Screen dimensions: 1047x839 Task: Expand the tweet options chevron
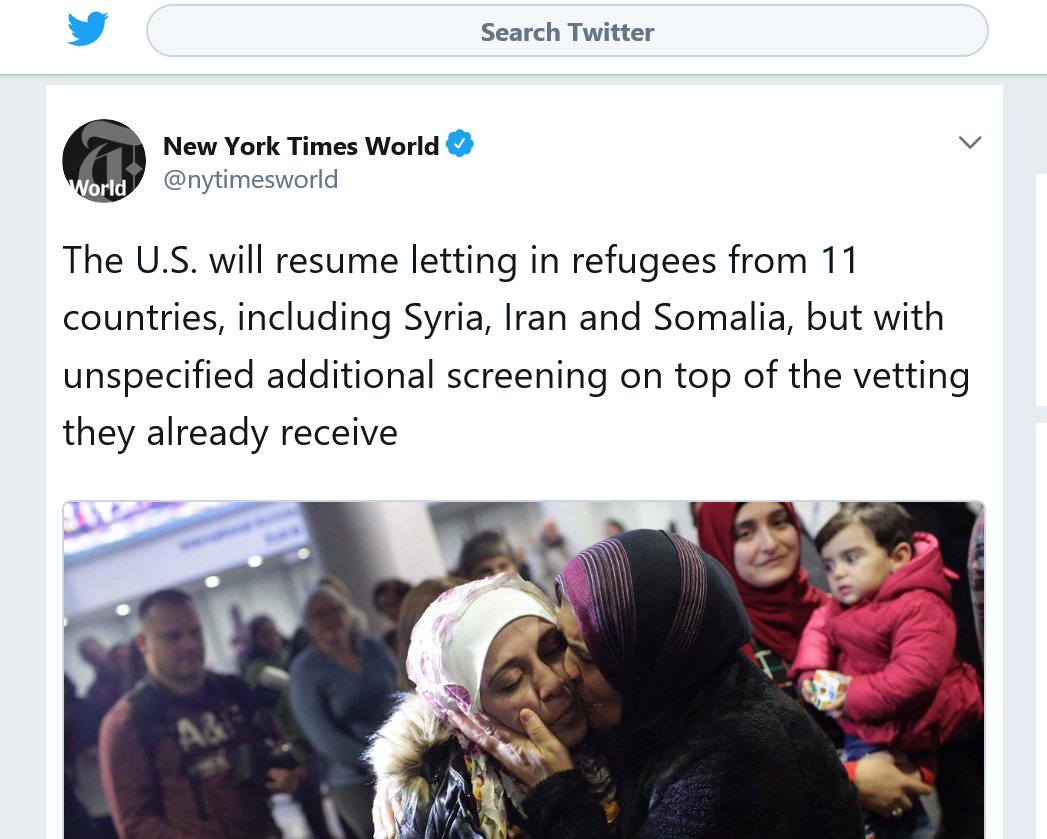point(970,142)
